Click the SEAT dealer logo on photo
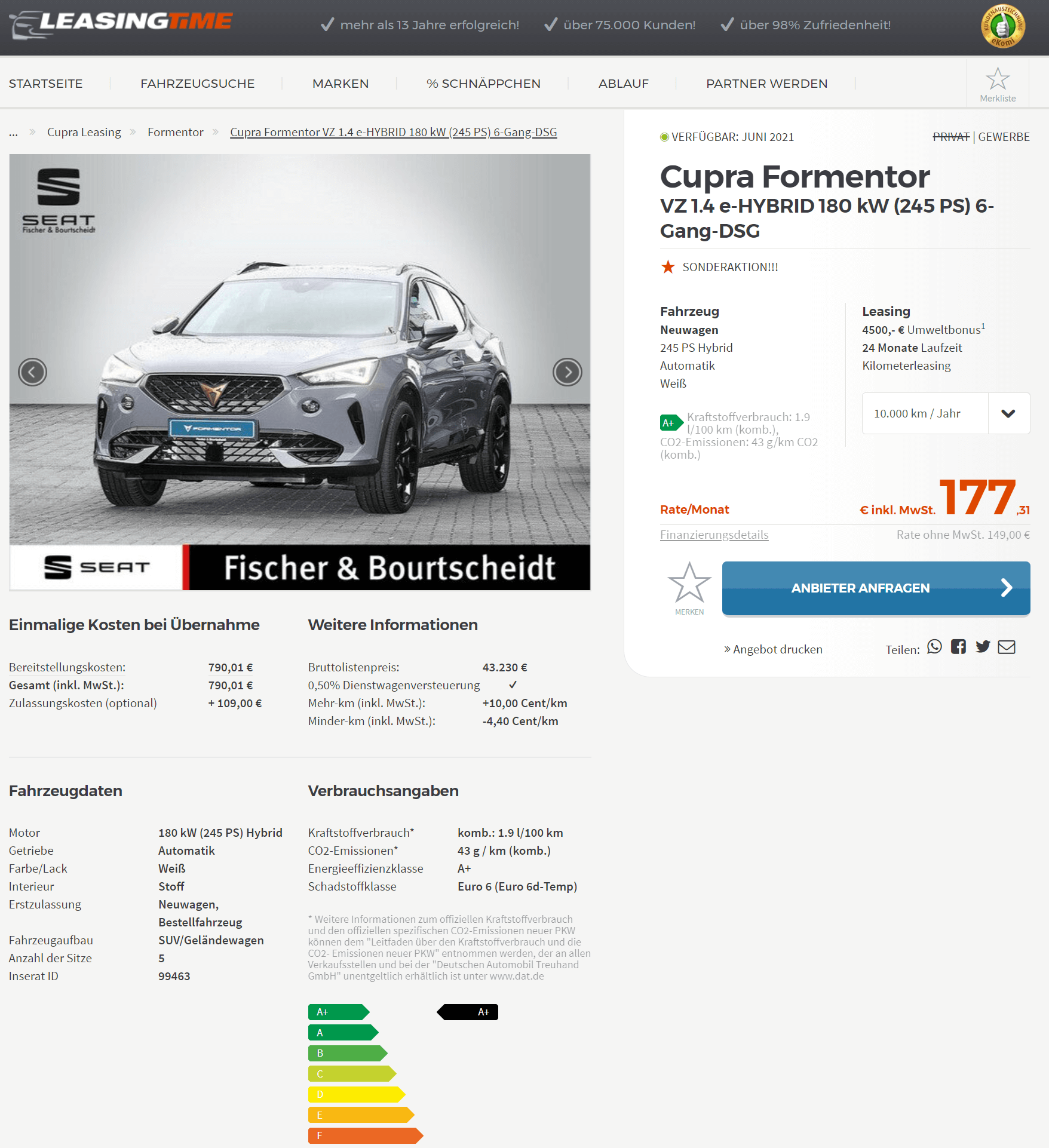Screen dimensions: 1049x1148 59,201
